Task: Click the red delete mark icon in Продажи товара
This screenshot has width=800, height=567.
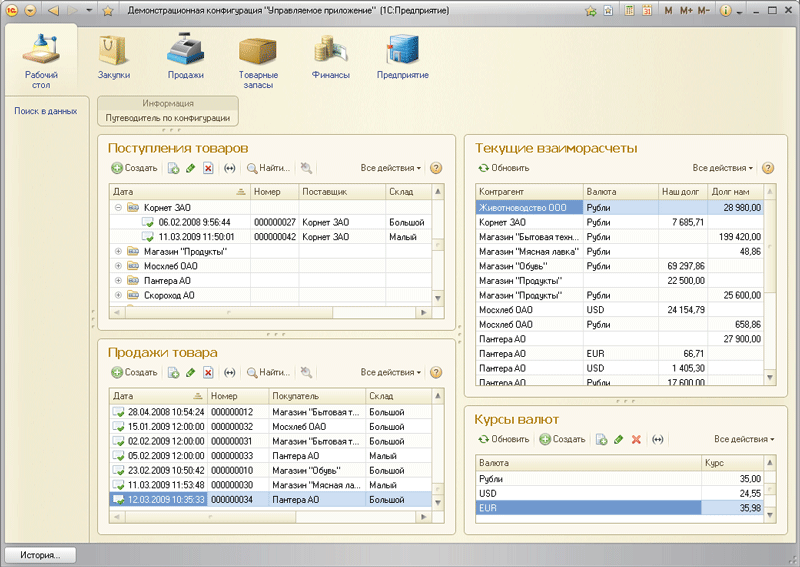Action: point(208,372)
